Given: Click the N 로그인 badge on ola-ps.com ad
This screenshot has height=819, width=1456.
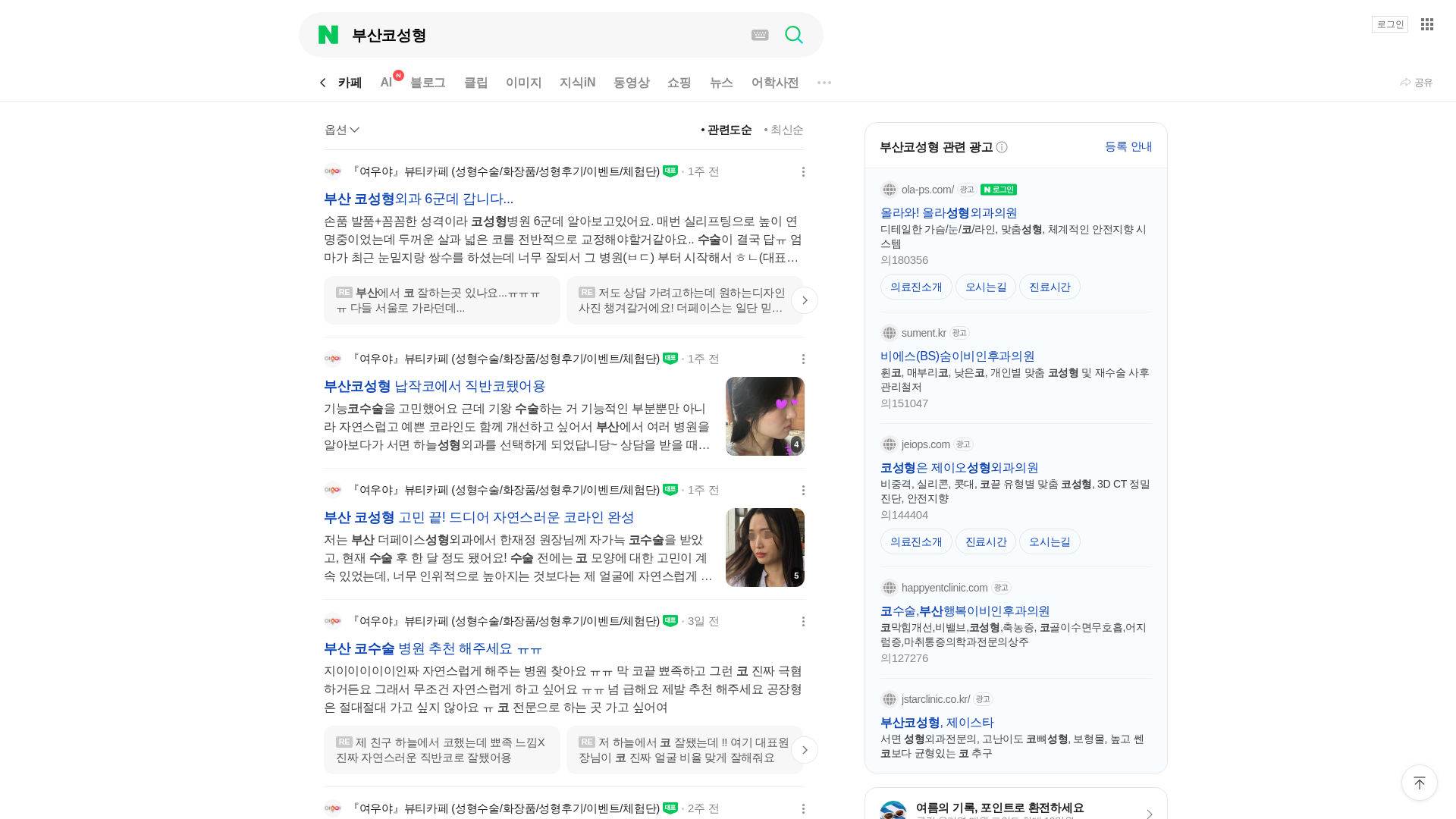Looking at the screenshot, I should click(999, 190).
